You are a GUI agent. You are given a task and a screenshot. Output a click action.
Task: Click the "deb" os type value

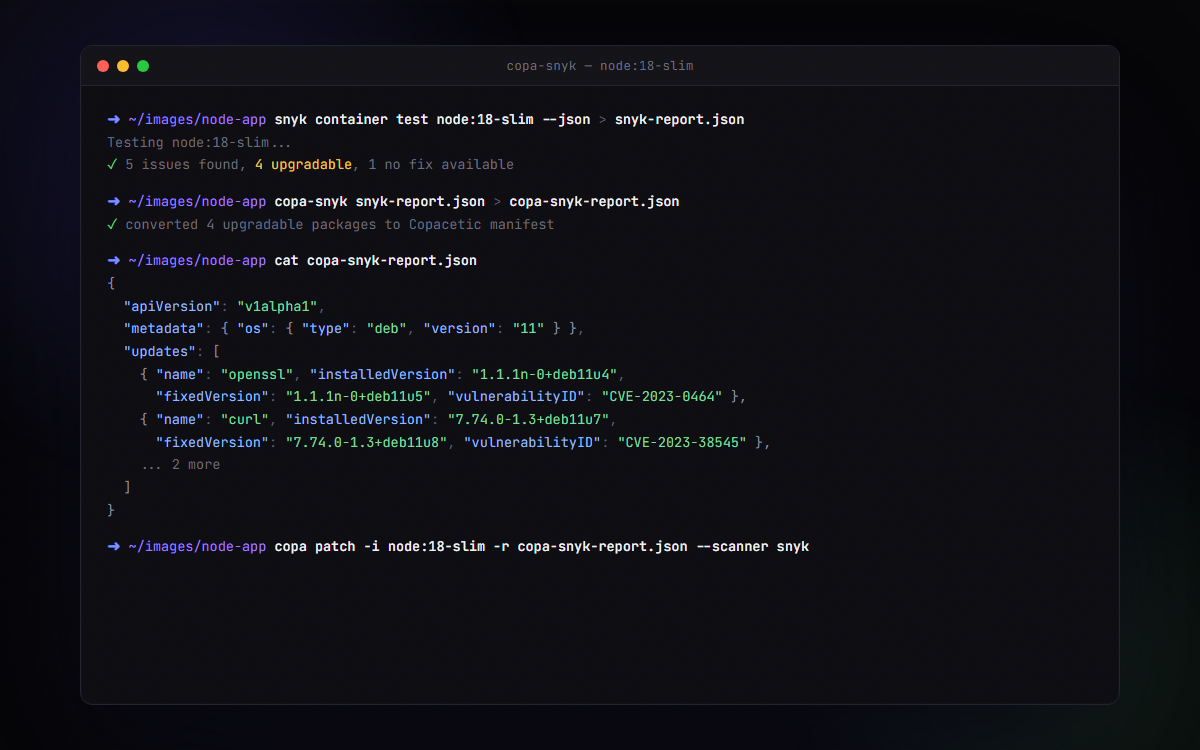click(x=388, y=329)
